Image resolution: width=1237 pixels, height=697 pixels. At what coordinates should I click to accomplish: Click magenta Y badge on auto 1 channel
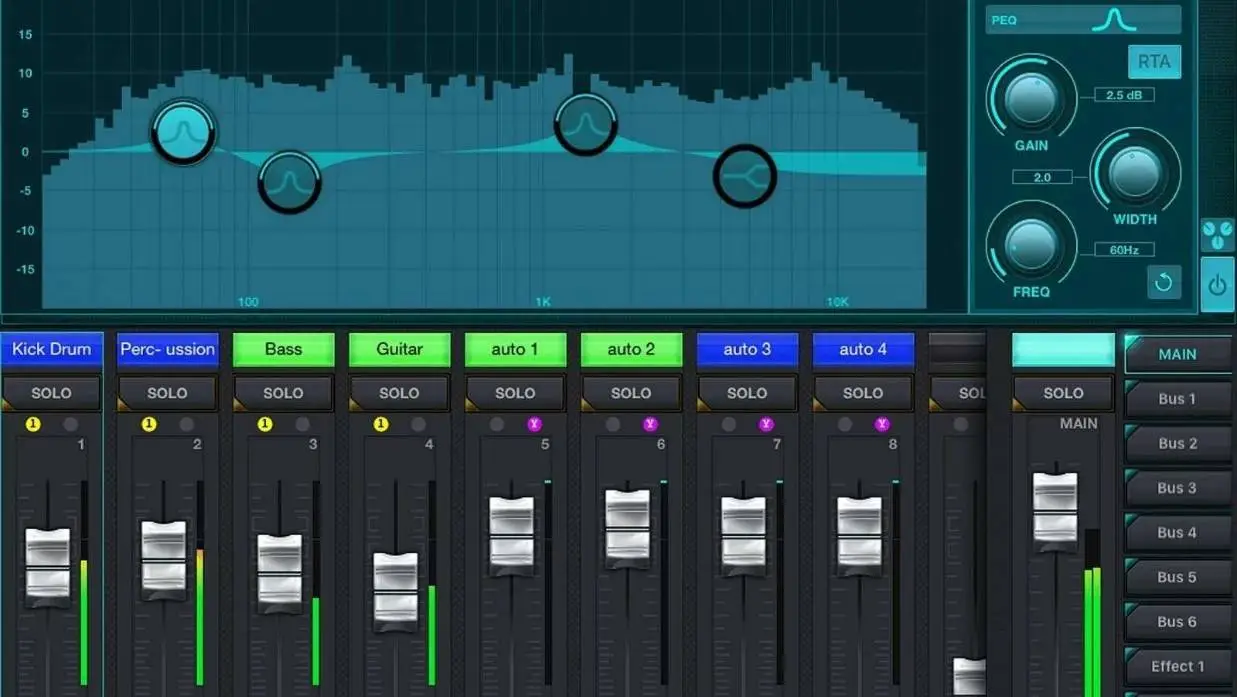(535, 424)
